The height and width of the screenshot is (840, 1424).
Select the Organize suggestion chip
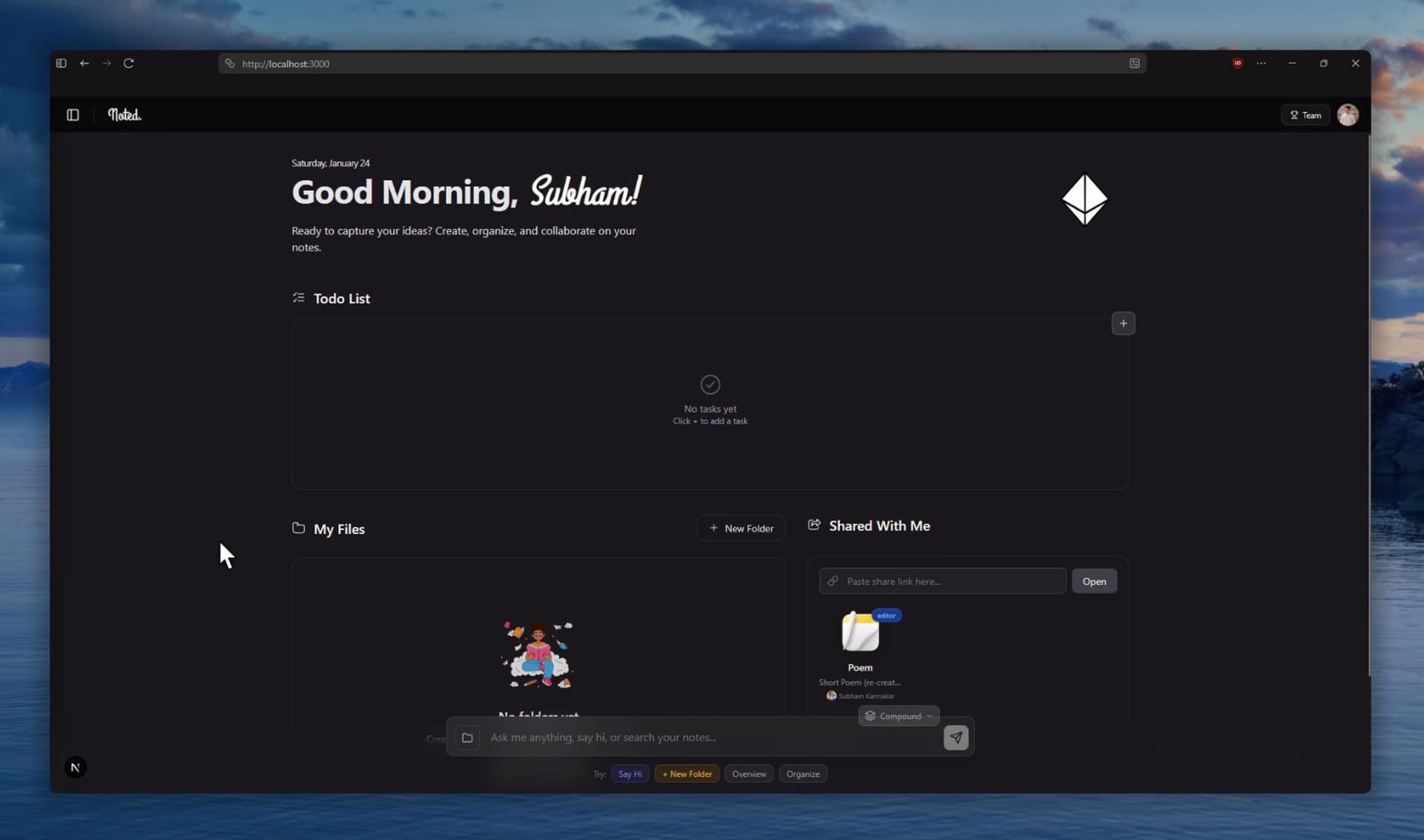[802, 774]
